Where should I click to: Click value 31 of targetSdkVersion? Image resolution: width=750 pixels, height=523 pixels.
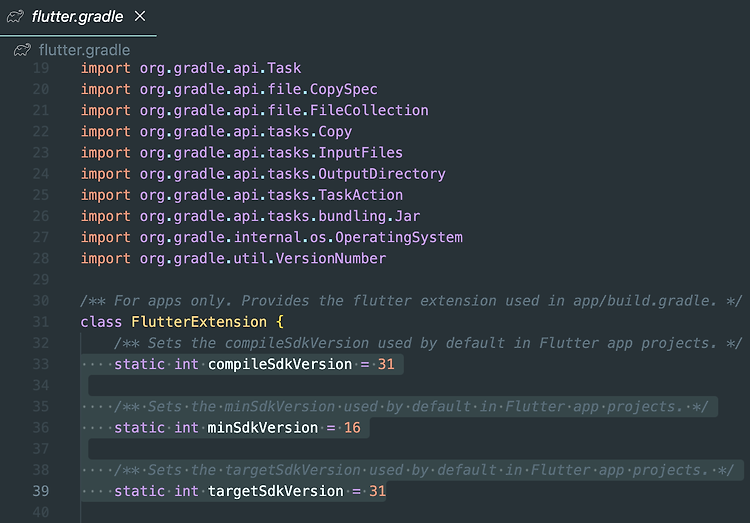point(377,491)
